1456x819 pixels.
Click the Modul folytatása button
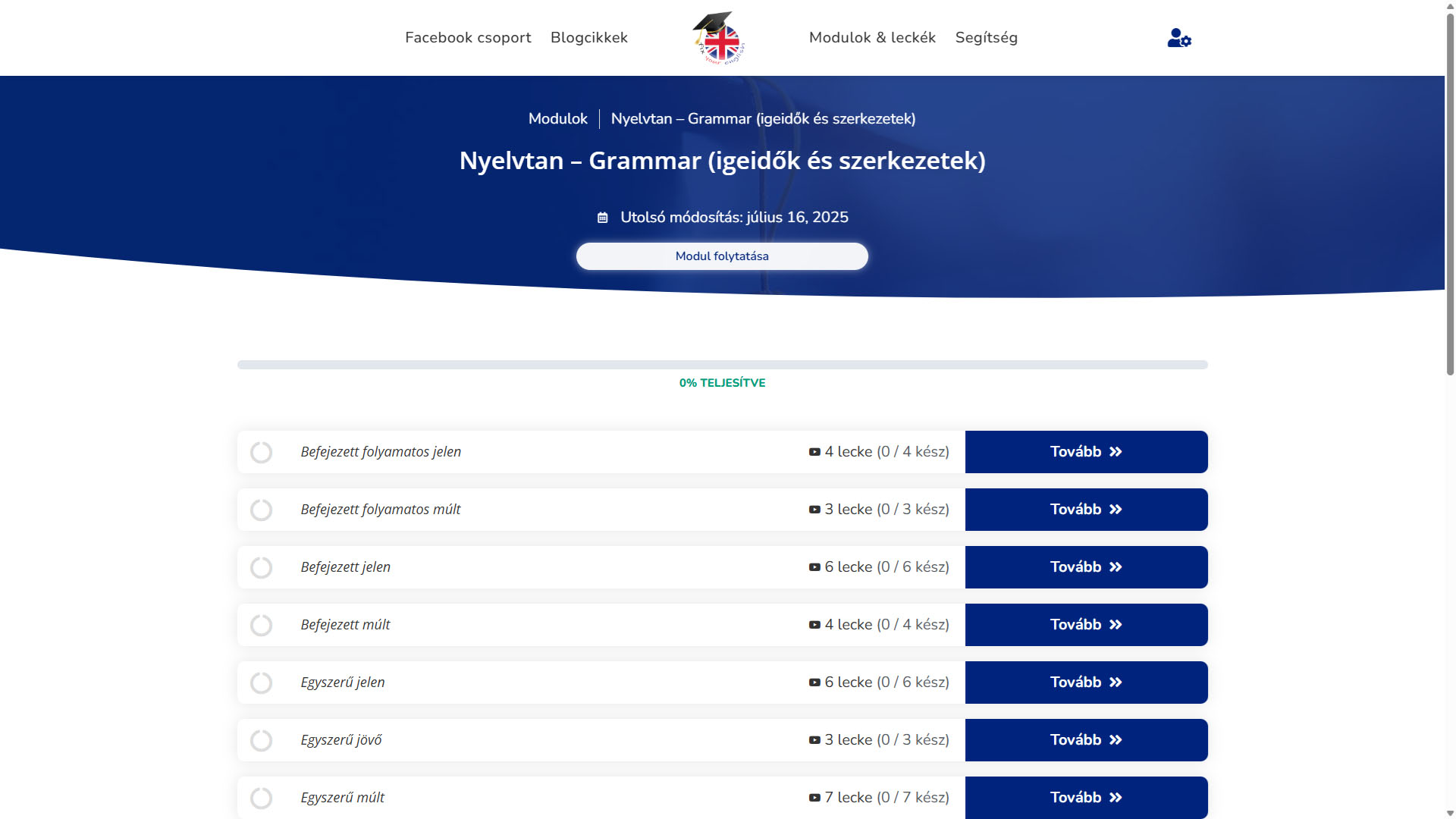click(722, 256)
